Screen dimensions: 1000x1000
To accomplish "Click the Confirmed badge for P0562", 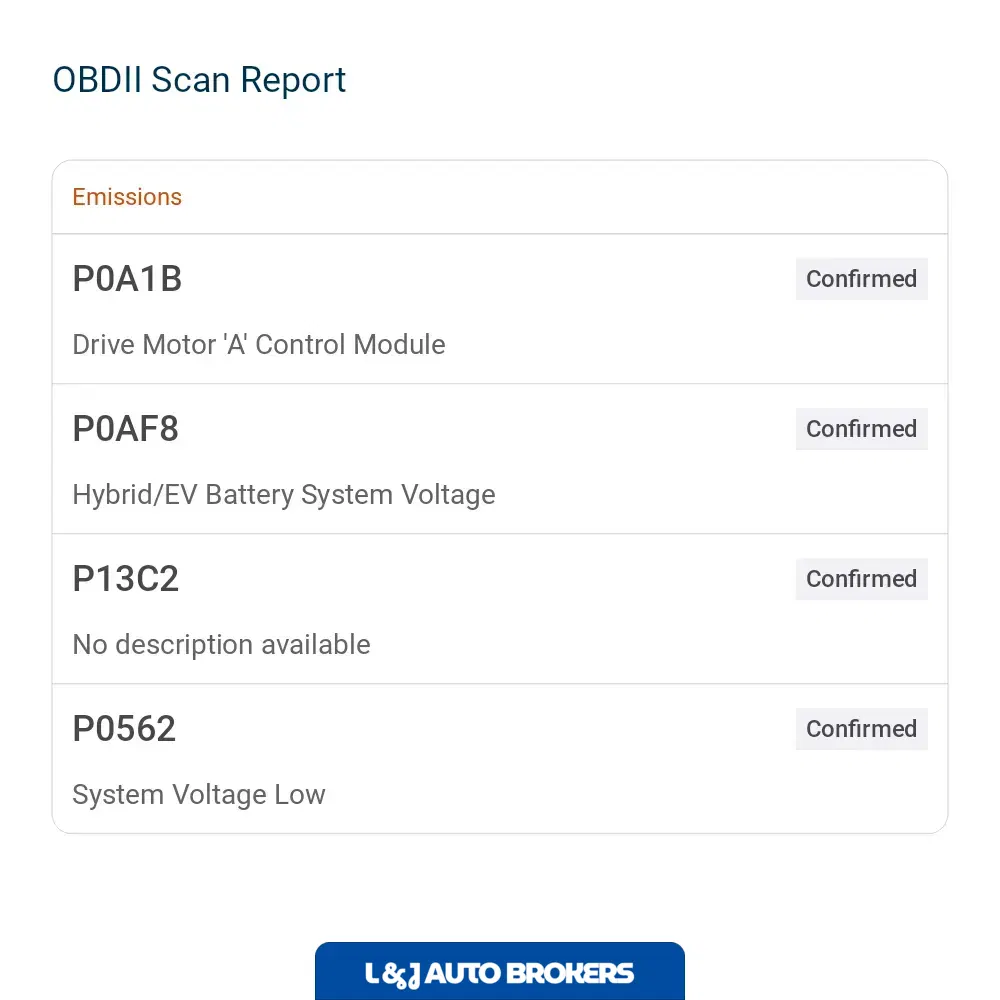I will pyautogui.click(x=862, y=728).
